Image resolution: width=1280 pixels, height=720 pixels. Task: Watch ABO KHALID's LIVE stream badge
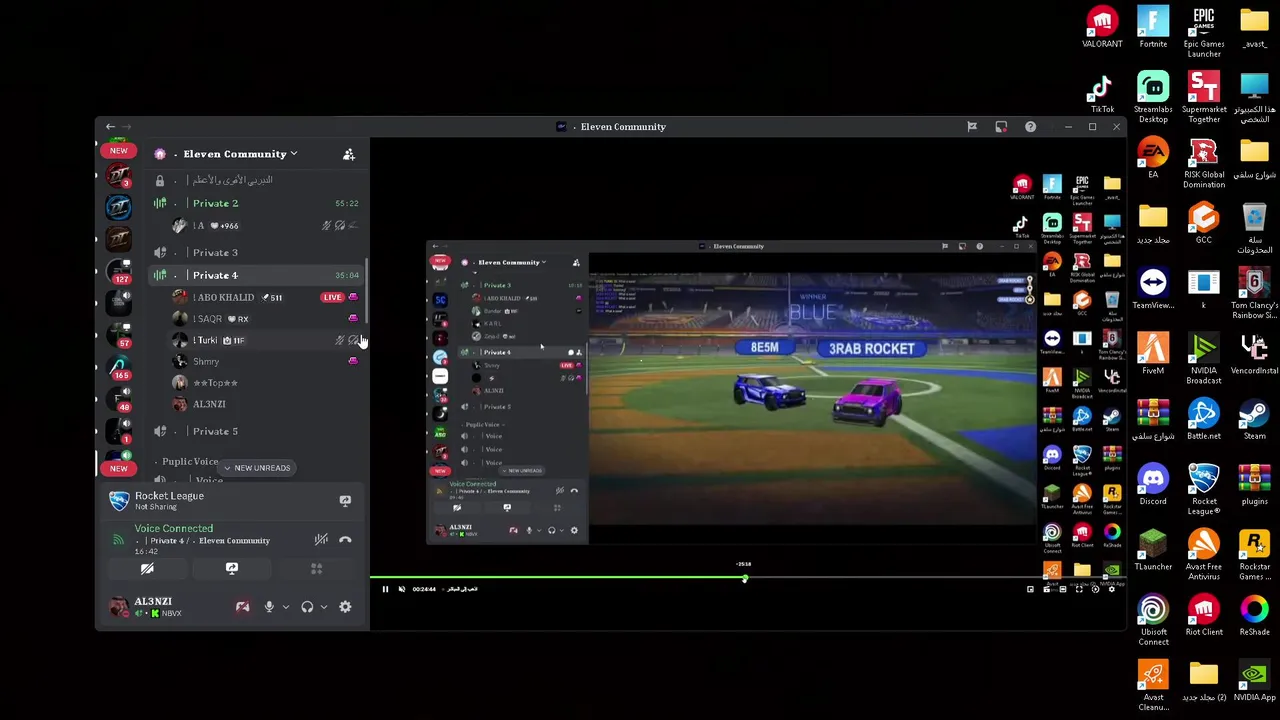tap(332, 297)
